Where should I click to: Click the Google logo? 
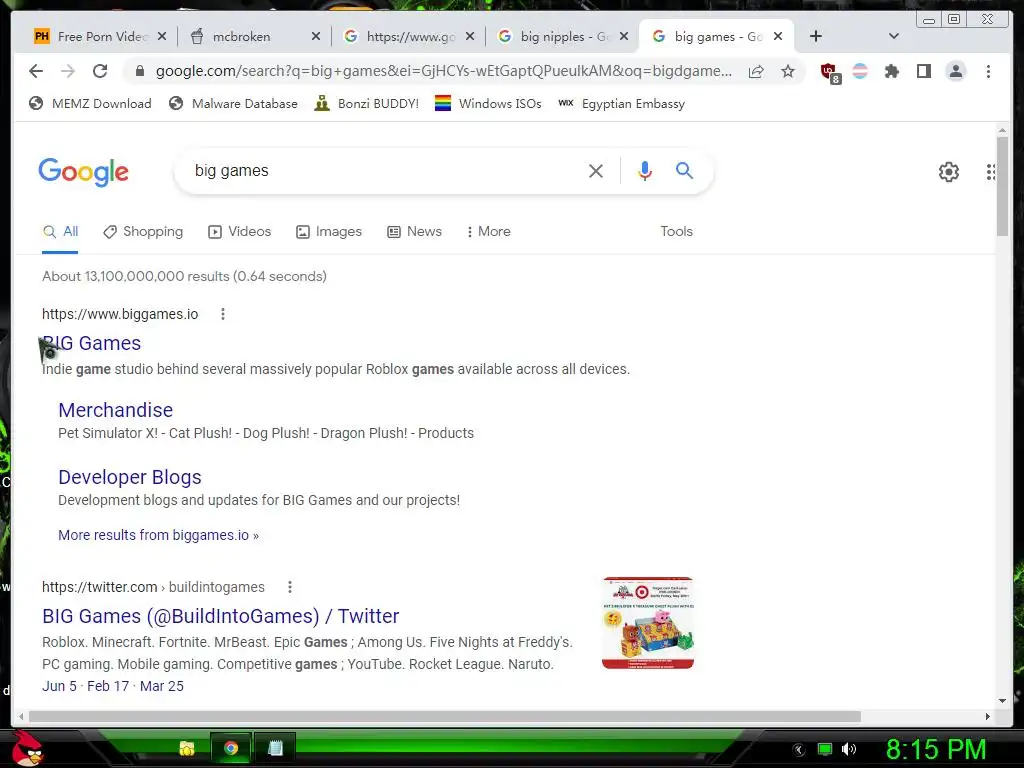(x=84, y=172)
